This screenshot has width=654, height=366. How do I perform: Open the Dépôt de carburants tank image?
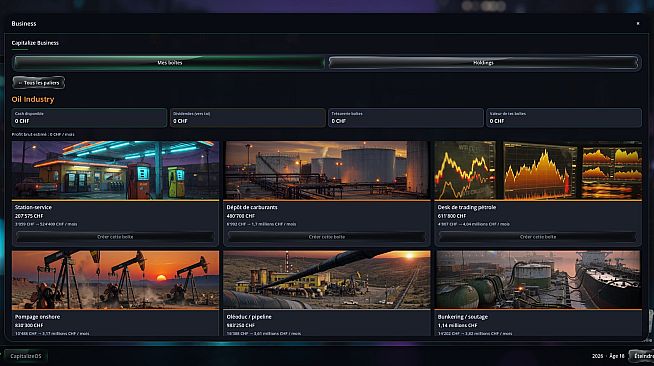tap(327, 170)
